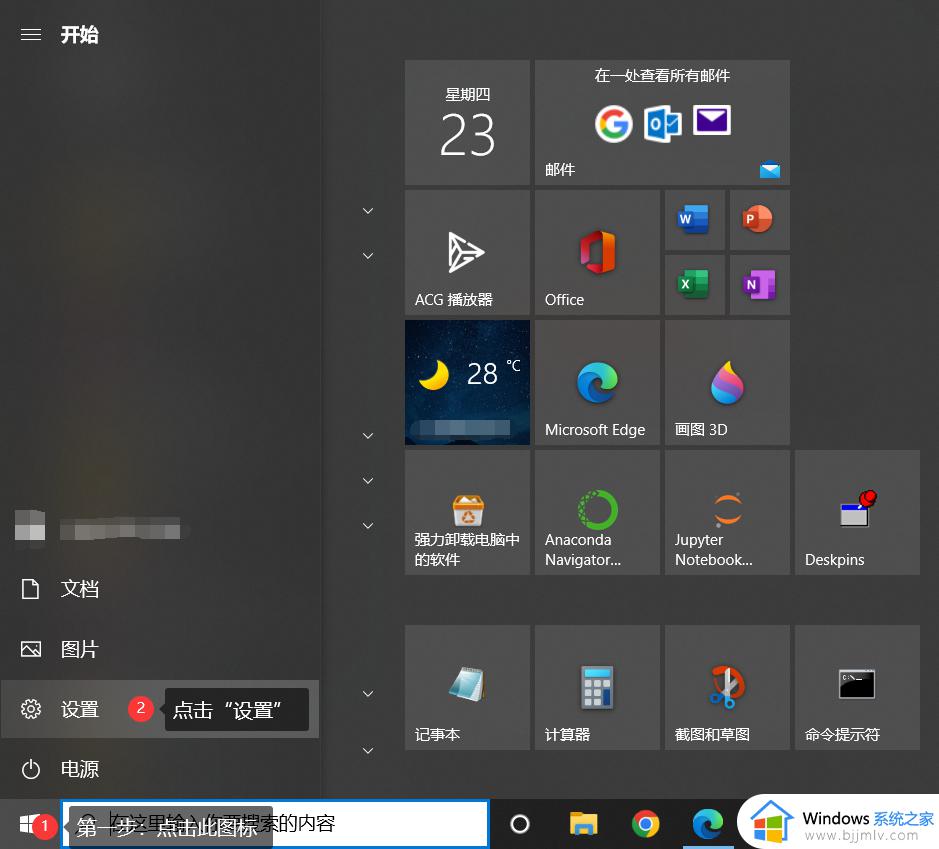Open the calendar tile showing 星期四 23
The height and width of the screenshot is (849, 939).
pos(467,122)
